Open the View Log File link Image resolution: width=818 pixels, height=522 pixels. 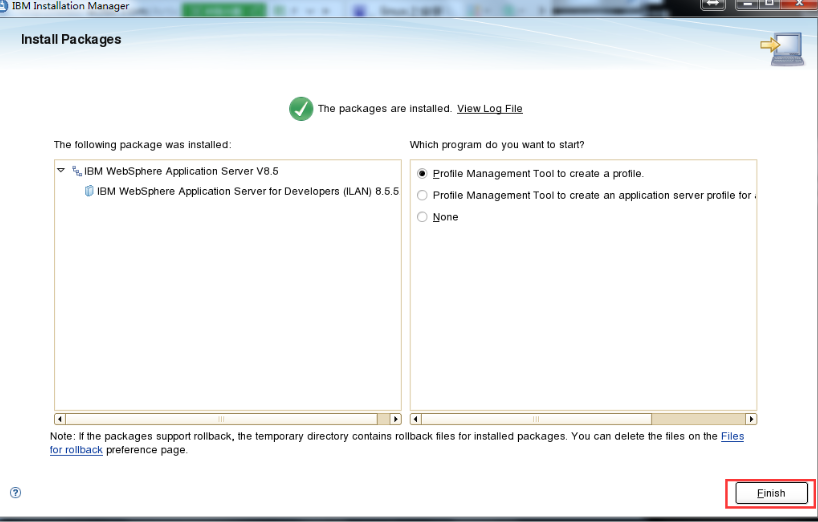489,108
